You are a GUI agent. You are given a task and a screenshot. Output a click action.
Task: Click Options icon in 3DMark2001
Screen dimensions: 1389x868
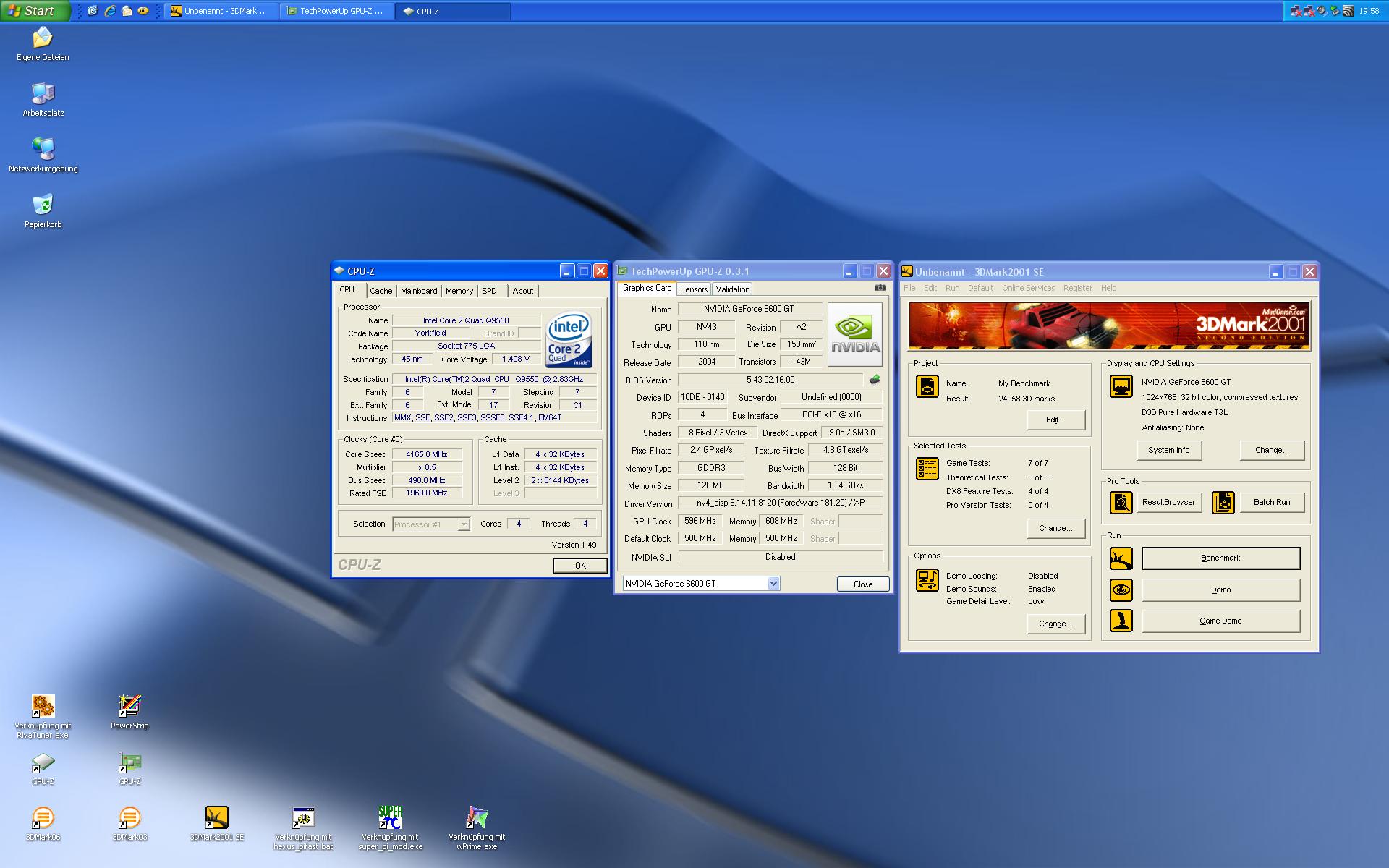tap(927, 580)
